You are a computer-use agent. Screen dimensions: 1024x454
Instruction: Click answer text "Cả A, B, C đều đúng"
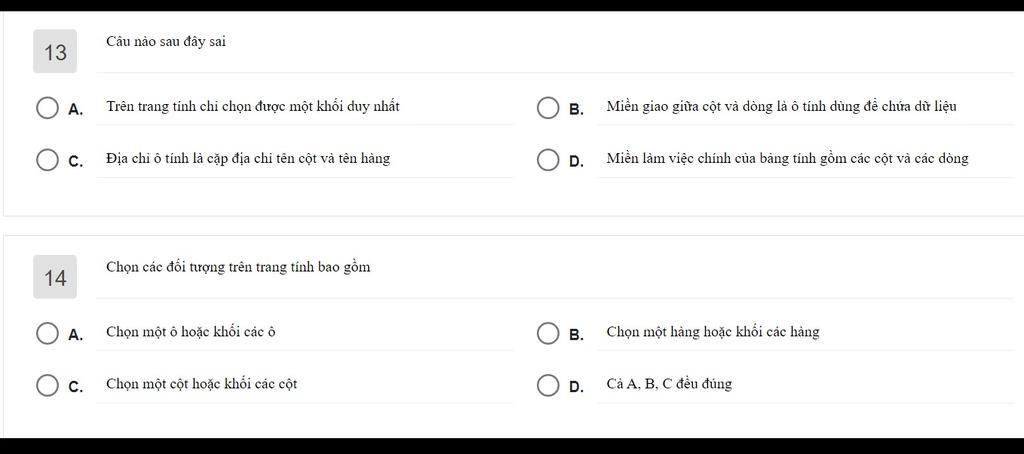pos(669,383)
